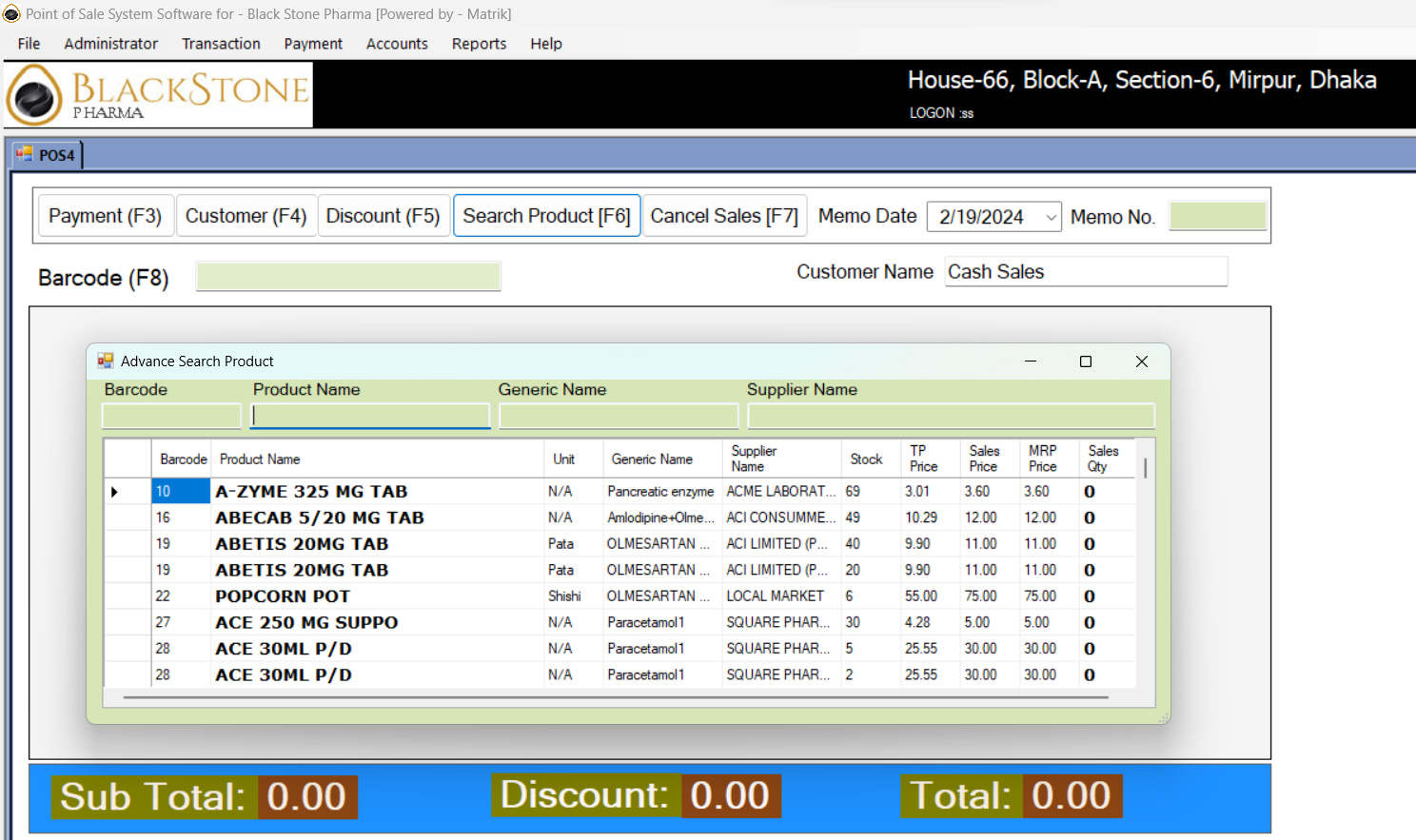Maximize the Advance Search Product window

click(1086, 361)
